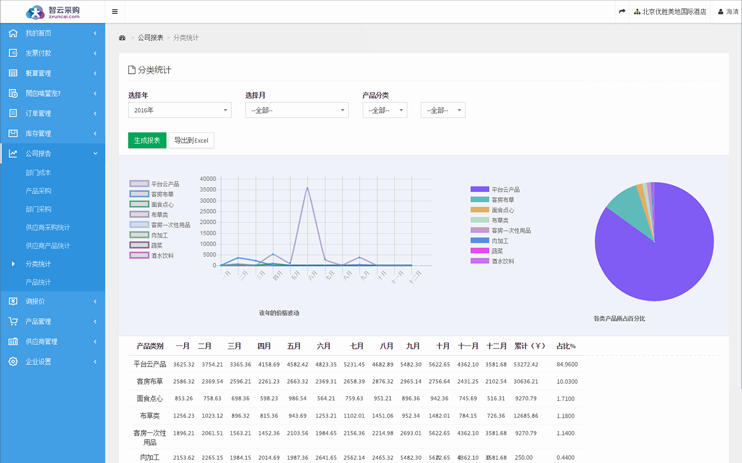Open the 选择月 dropdown
The image size is (742, 463).
click(296, 110)
